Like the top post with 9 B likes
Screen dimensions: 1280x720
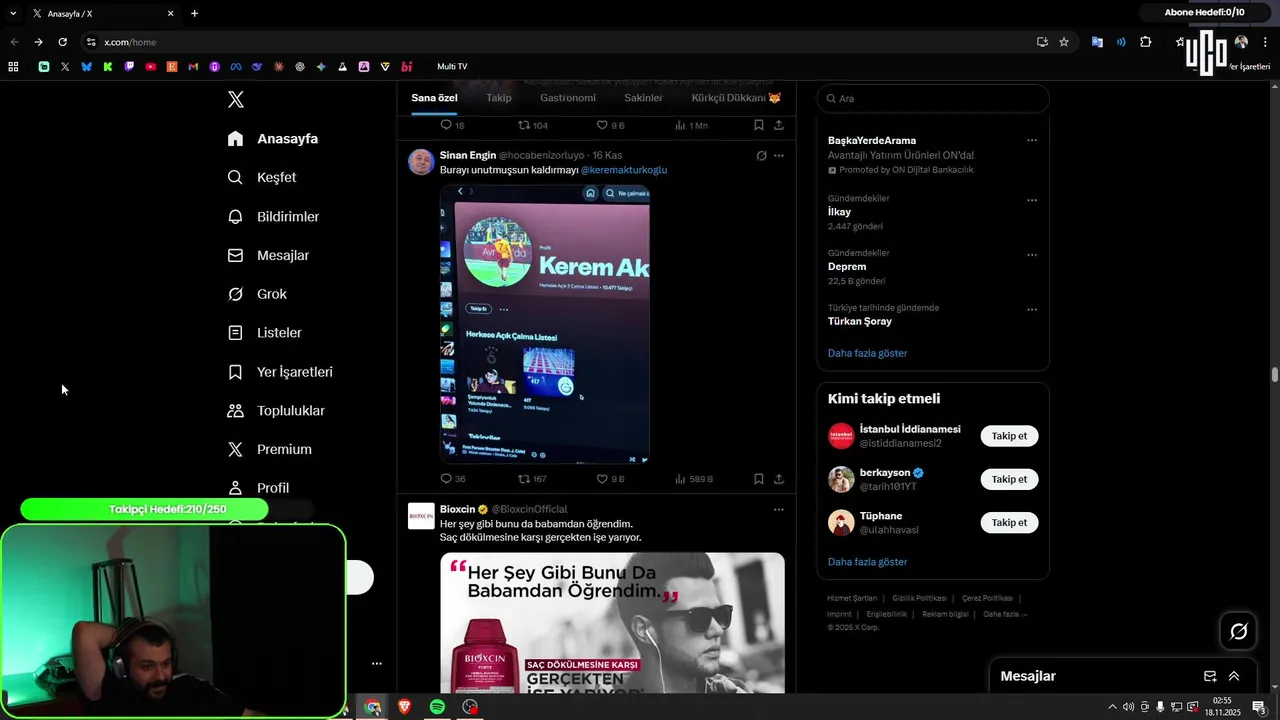(x=602, y=125)
